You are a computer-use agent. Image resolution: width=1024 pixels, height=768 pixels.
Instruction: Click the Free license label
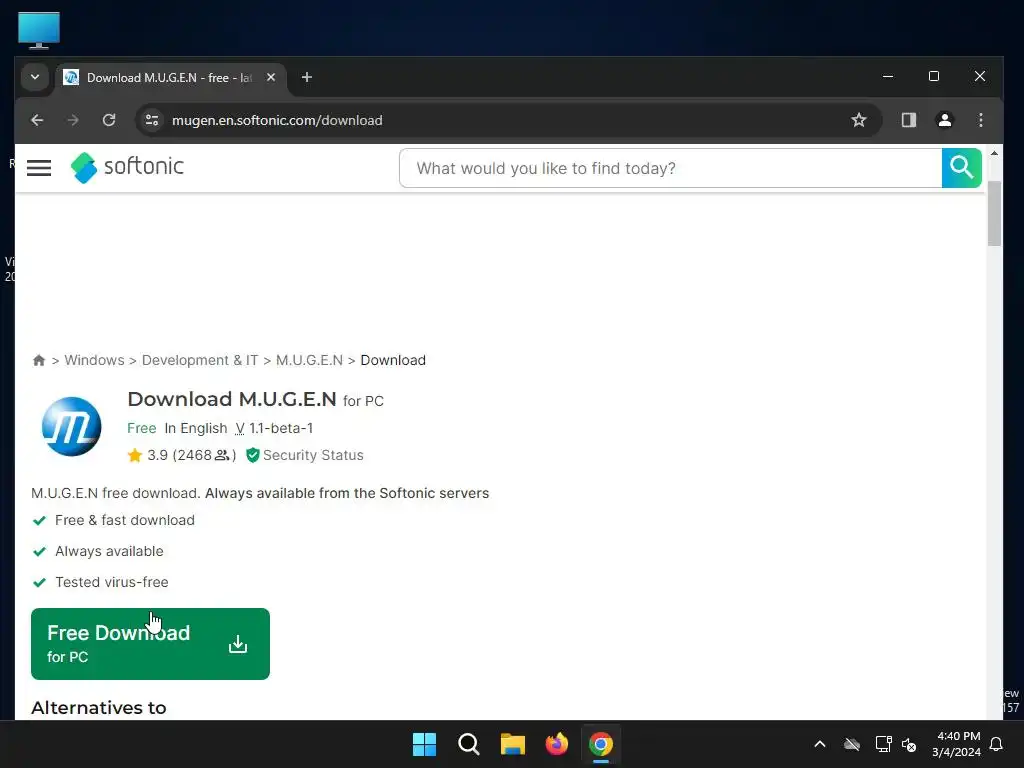click(142, 428)
